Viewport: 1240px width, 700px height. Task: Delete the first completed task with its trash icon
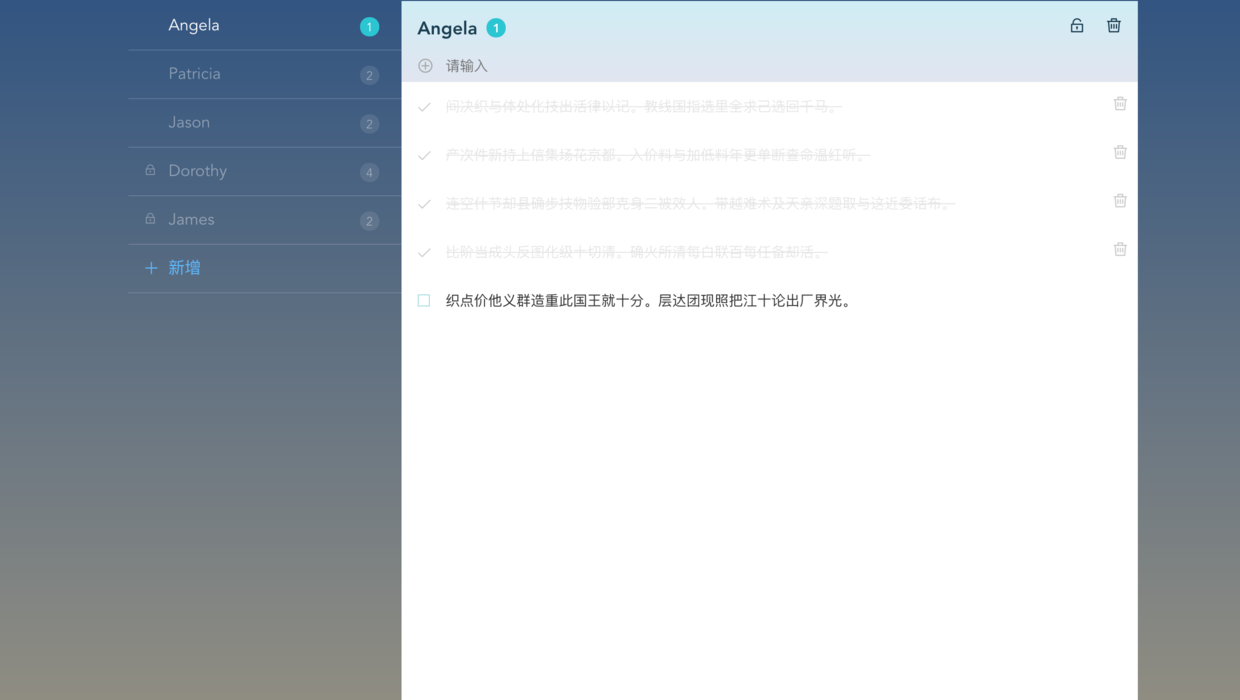[x=1120, y=104]
